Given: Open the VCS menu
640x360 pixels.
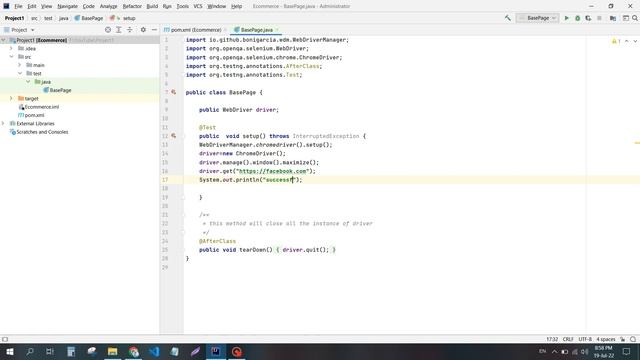Looking at the screenshot, I should point(198,6).
